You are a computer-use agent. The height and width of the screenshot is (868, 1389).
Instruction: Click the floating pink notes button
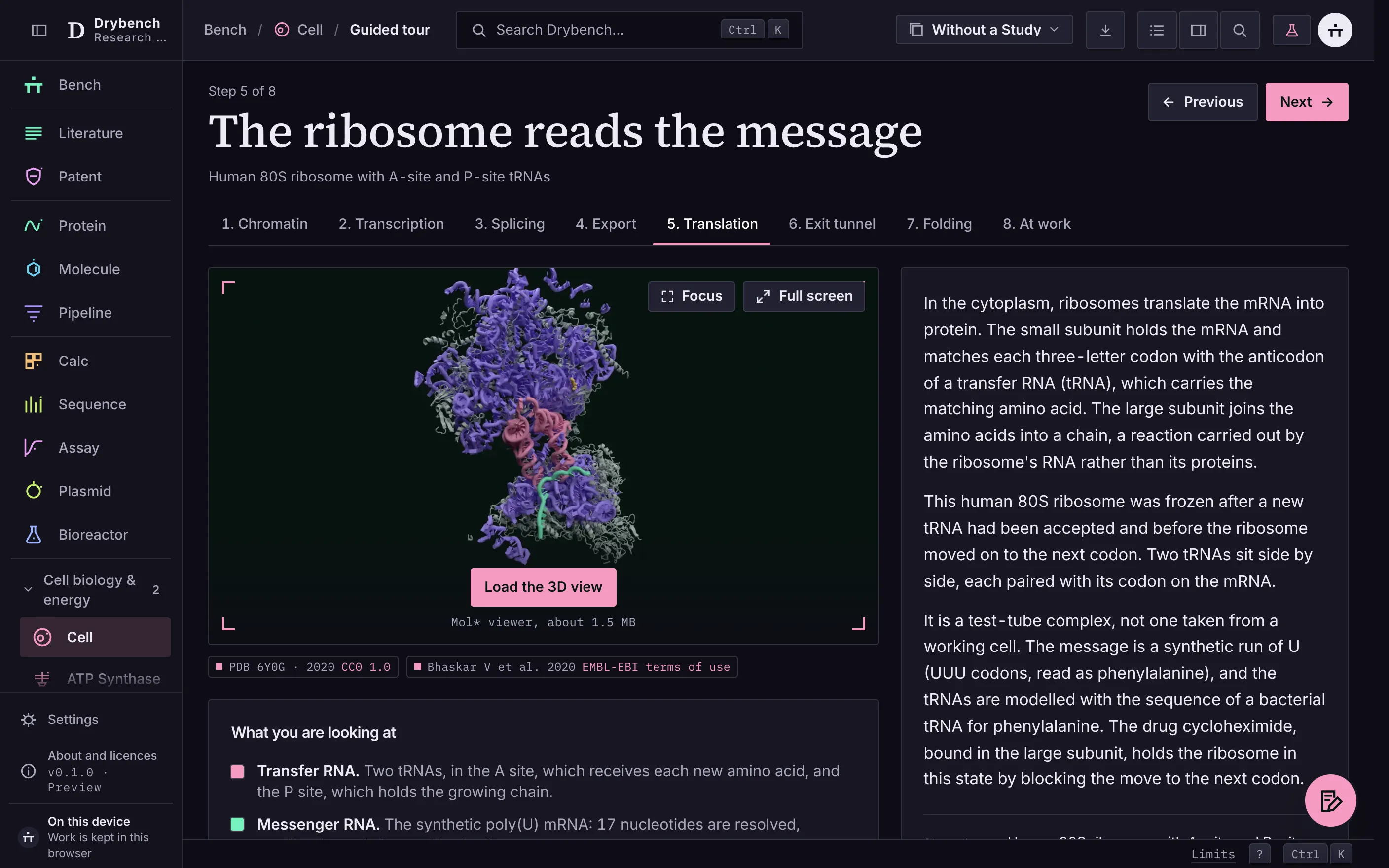pyautogui.click(x=1330, y=800)
